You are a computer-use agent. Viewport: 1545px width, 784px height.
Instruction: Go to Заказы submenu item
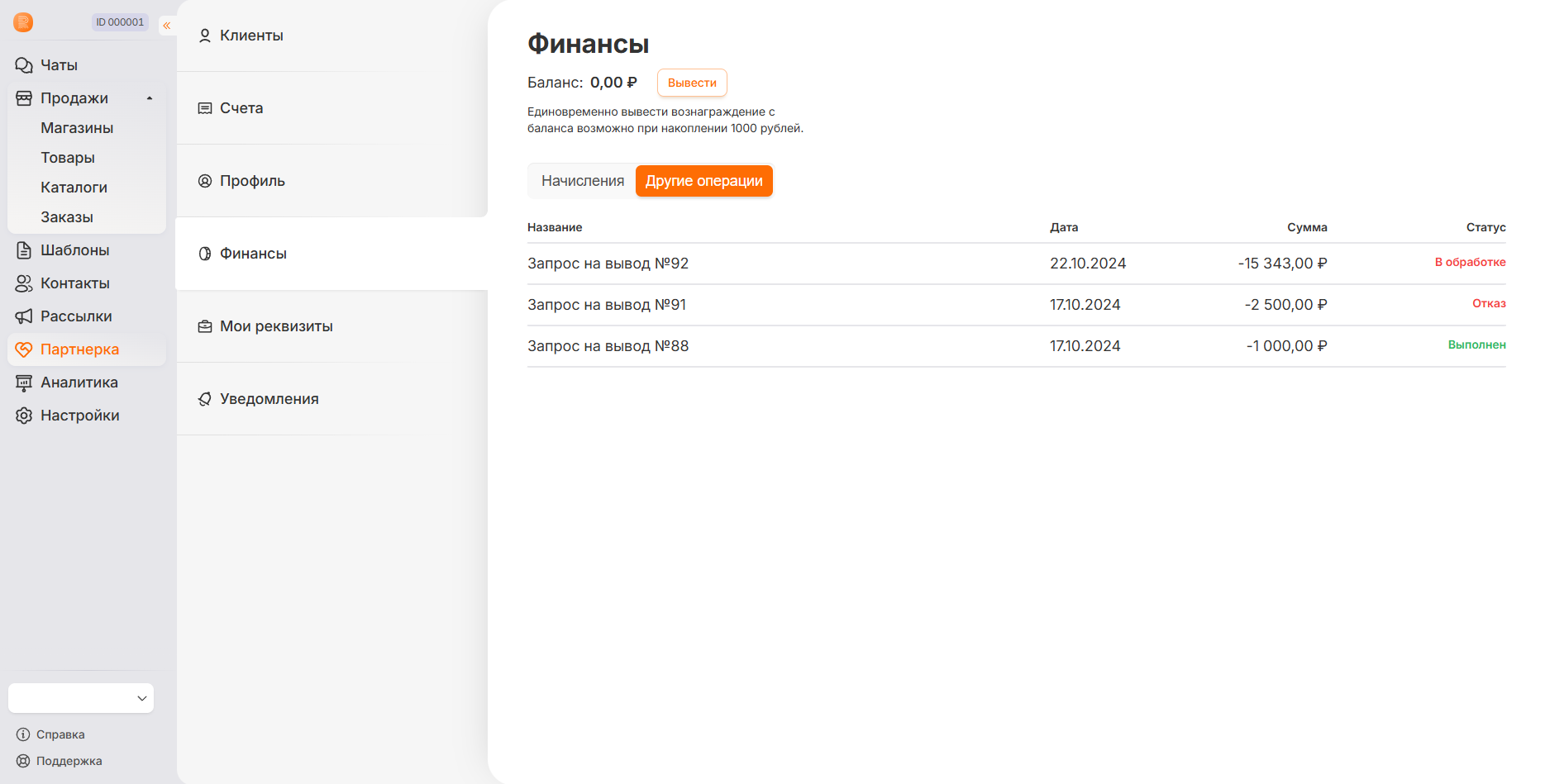click(x=67, y=217)
